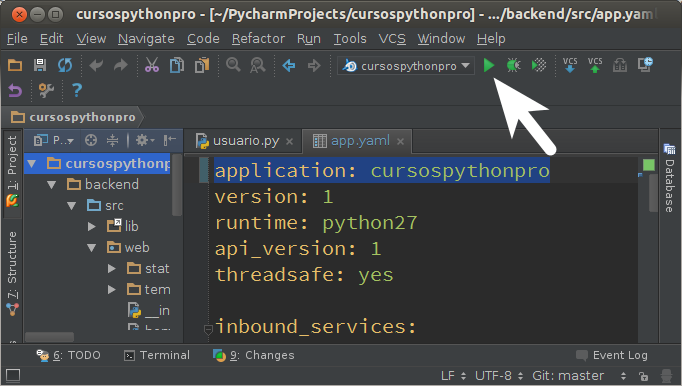Copy the selection with the toolbar icon
The image size is (682, 386).
click(177, 65)
